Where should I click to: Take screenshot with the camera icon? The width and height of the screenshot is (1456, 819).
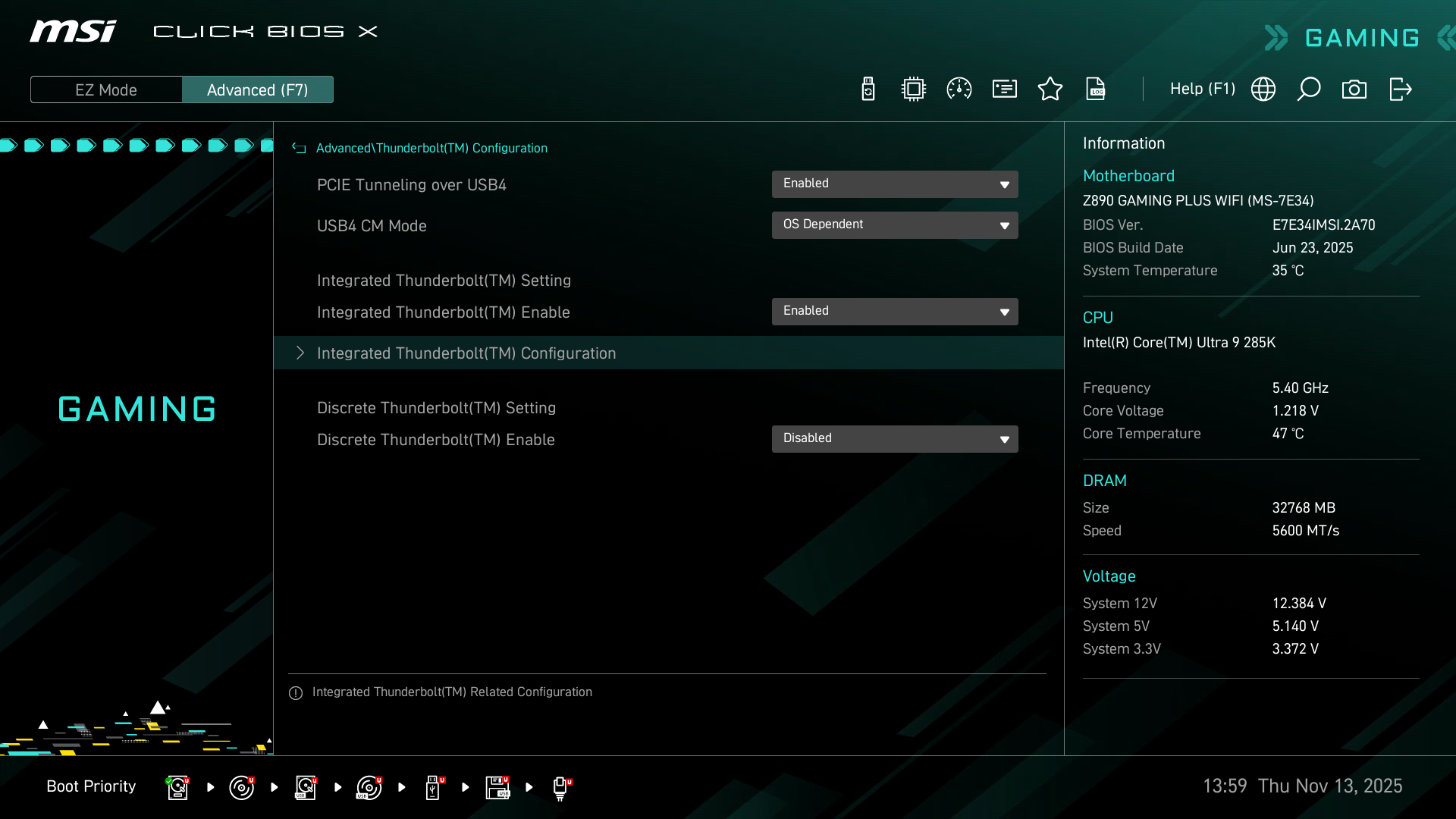point(1354,89)
